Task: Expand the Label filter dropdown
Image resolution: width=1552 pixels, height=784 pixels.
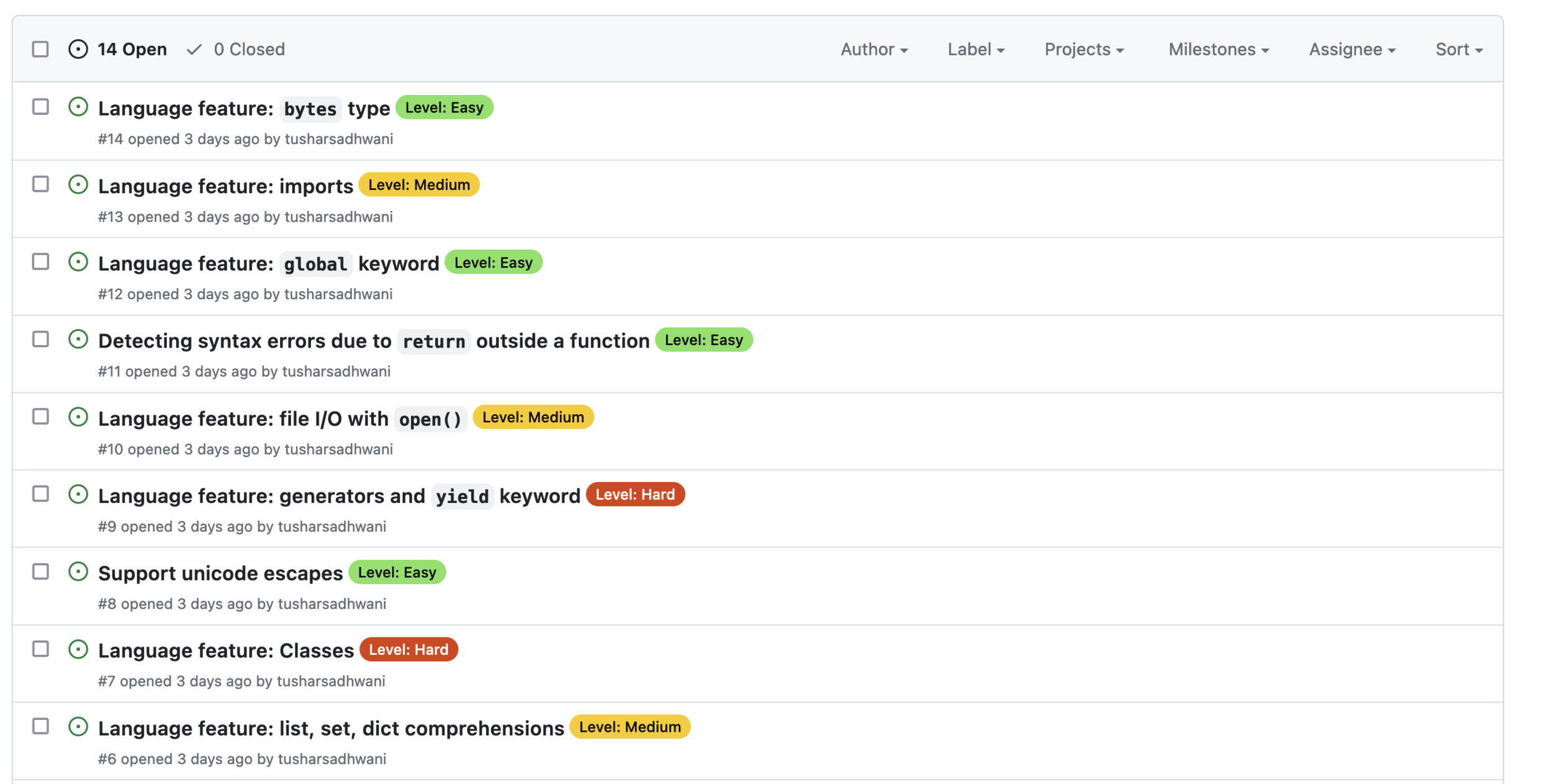Action: (x=975, y=50)
